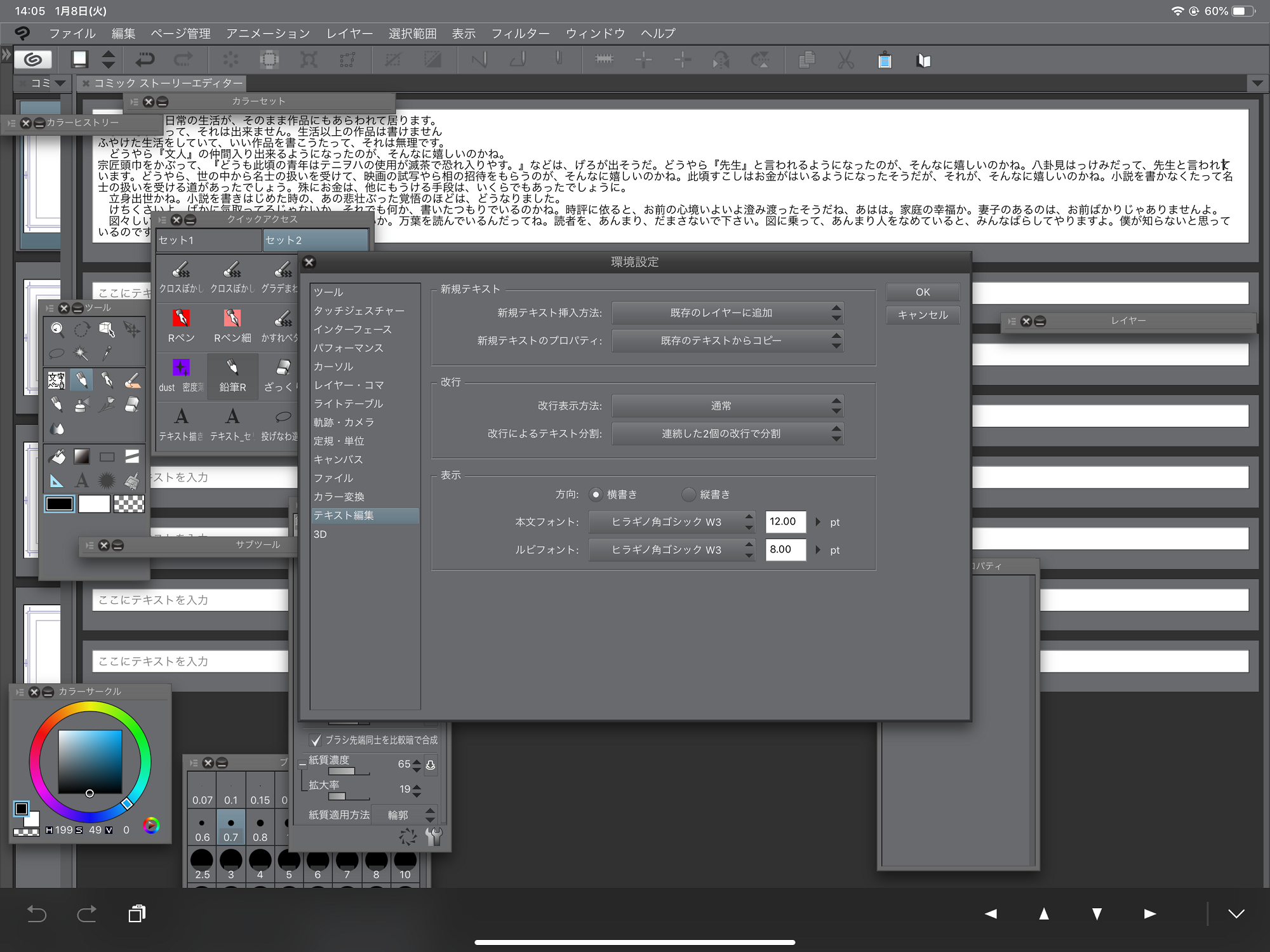Viewport: 1270px width, 952px height.
Task: Pick the fill bucket tool in the Tool palette
Action: pyautogui.click(x=57, y=456)
